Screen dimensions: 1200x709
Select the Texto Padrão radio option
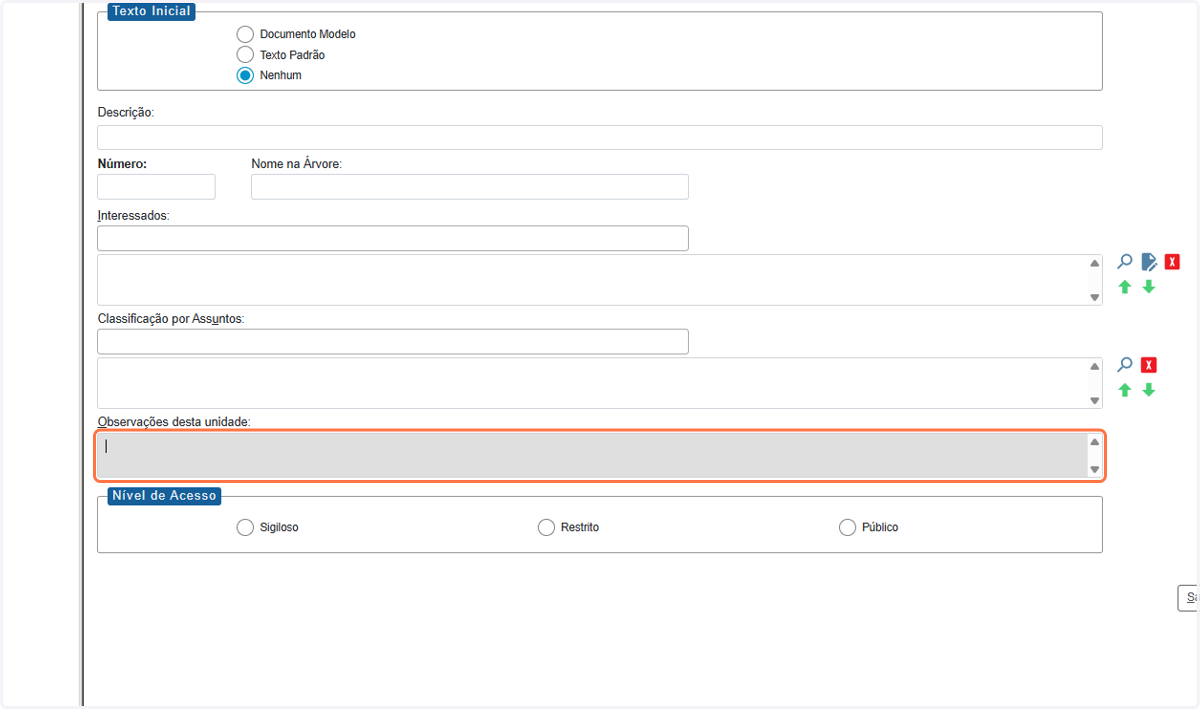point(245,55)
